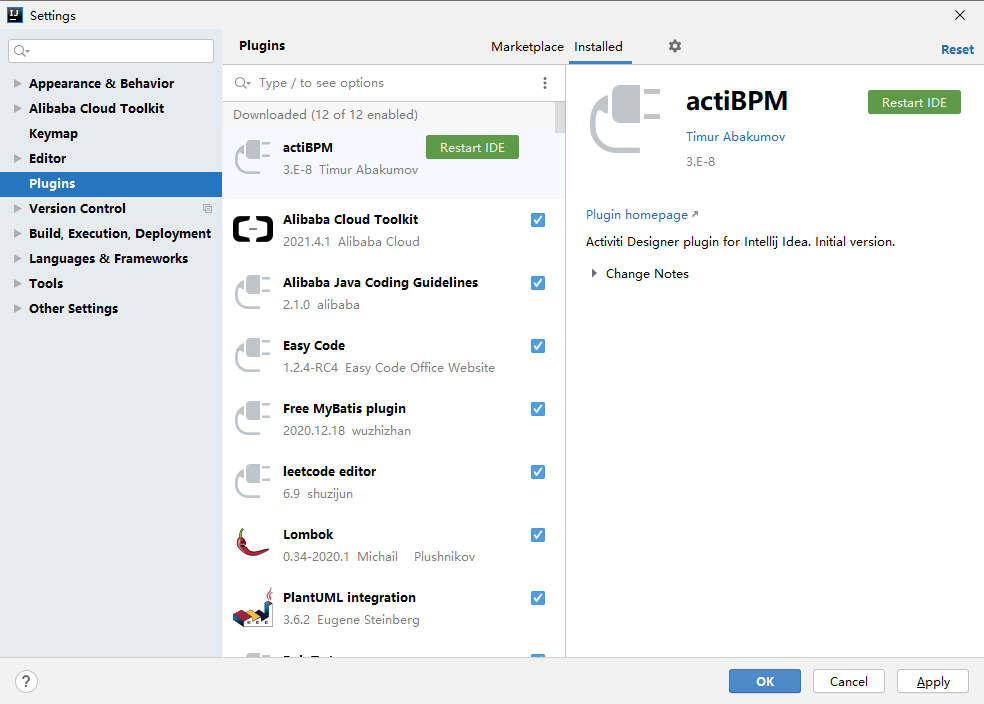Select the Free MyBatis plugin title
This screenshot has width=984, height=704.
tap(345, 409)
